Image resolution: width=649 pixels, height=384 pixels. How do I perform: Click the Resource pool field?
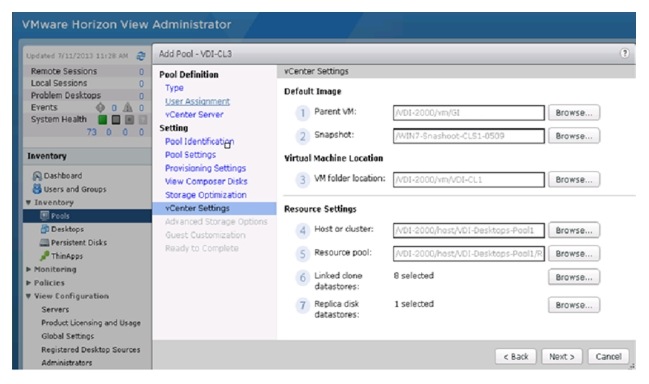[469, 254]
